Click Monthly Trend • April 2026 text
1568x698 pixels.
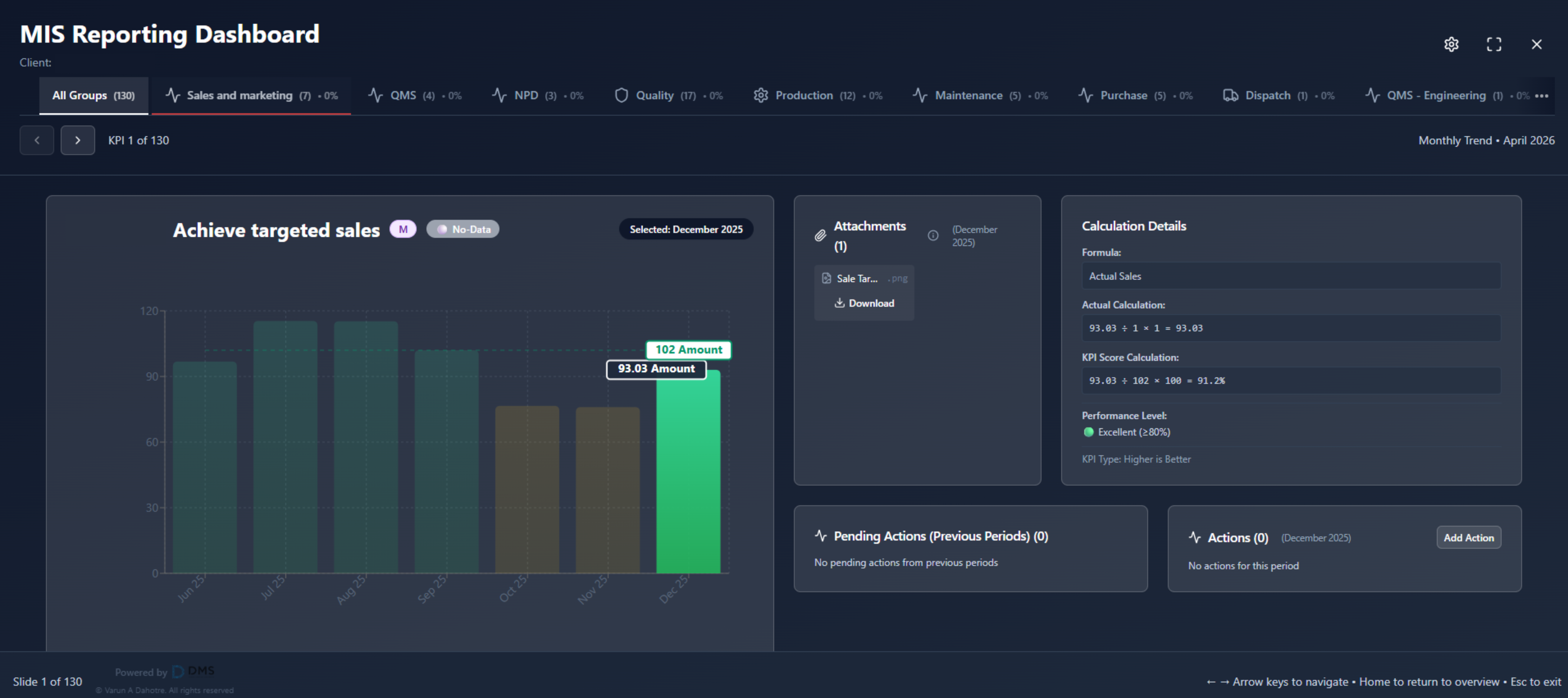point(1486,141)
